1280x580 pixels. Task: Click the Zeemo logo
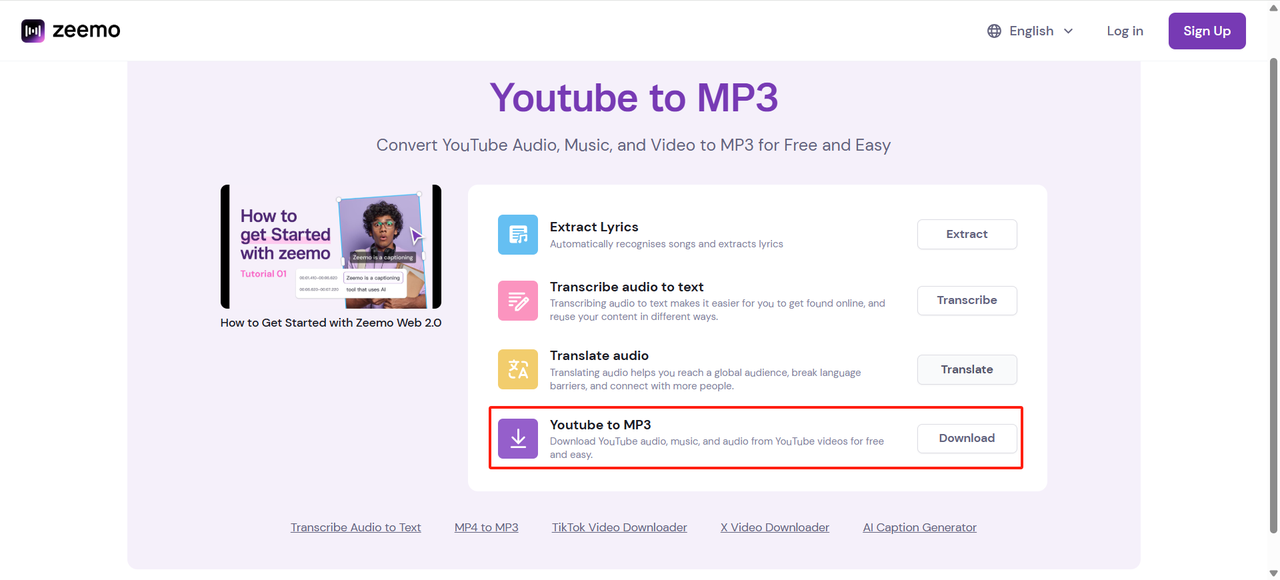tap(69, 30)
